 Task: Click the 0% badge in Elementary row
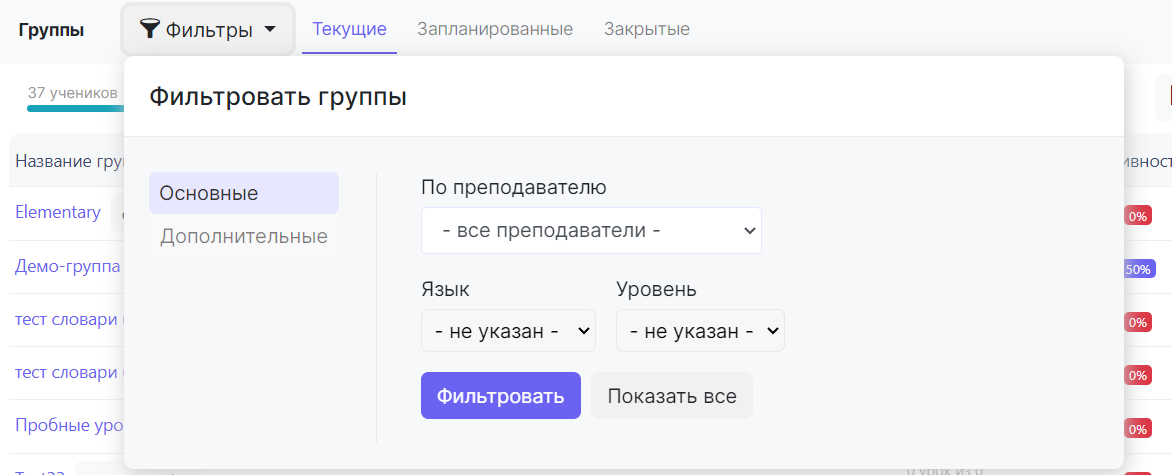coord(1138,216)
